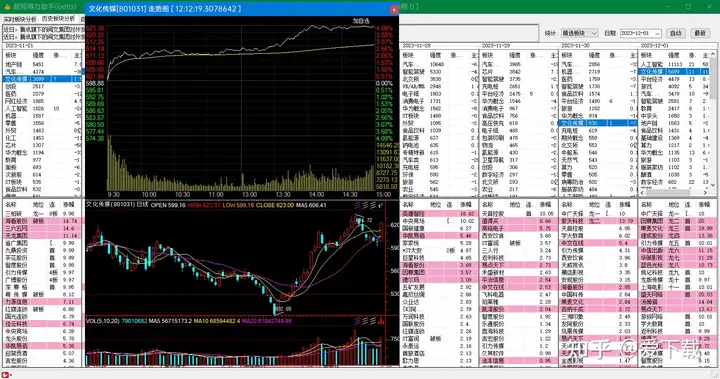Click the second wavy indicator icon in K-line header
Image resolution: width=720 pixels, height=379 pixels.
click(365, 205)
